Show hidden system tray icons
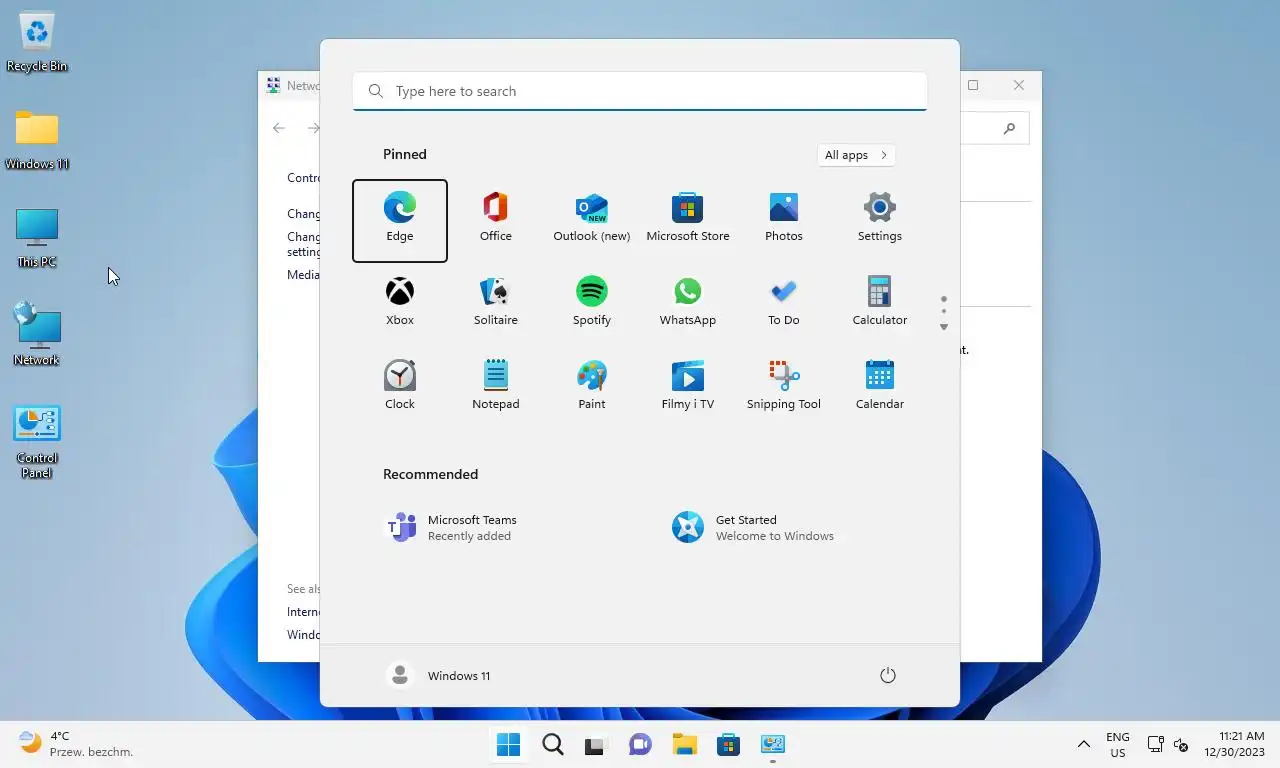Viewport: 1280px width, 768px height. point(1083,745)
